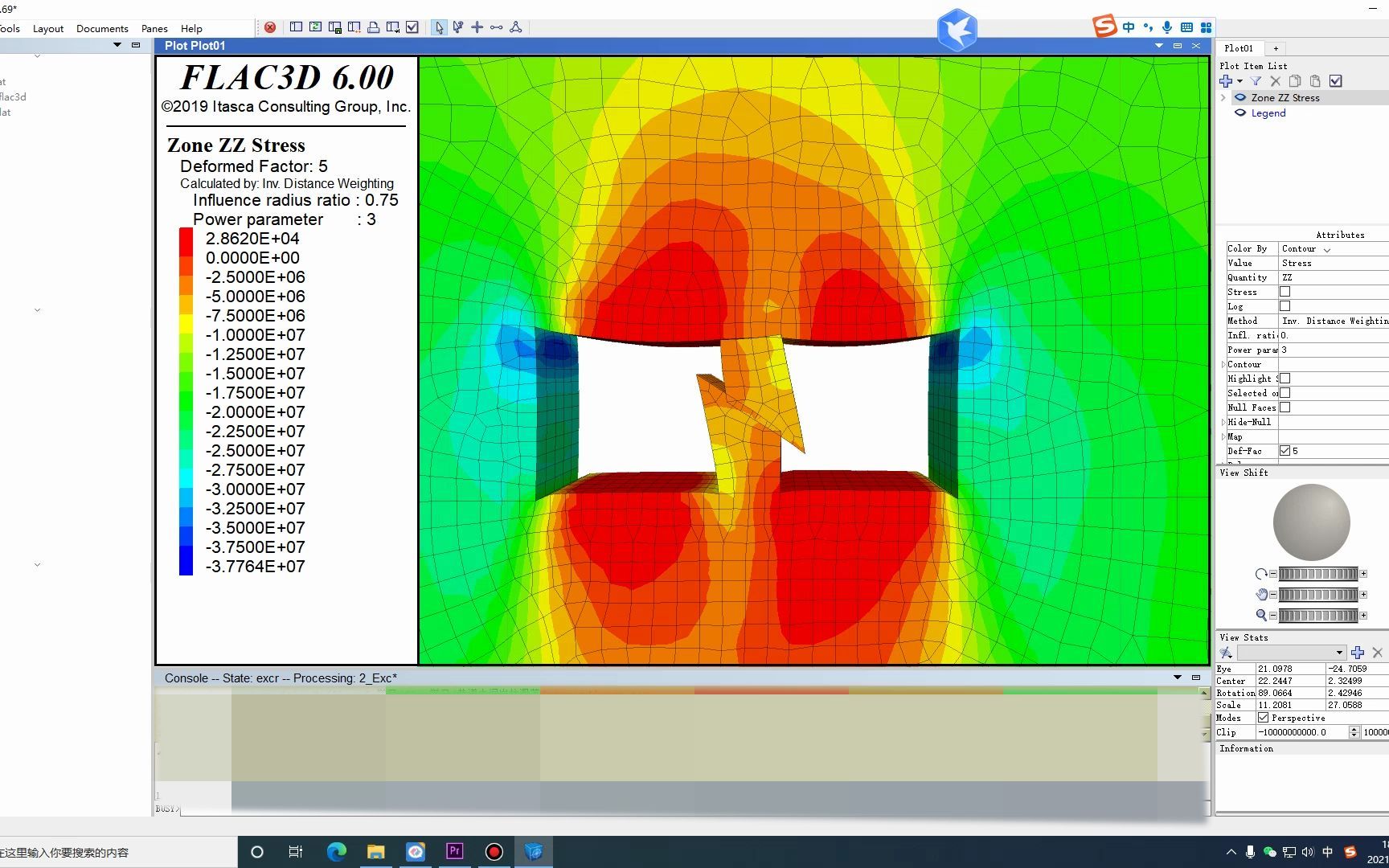
Task: Toggle the Def-Fac checkbox
Action: click(1285, 451)
